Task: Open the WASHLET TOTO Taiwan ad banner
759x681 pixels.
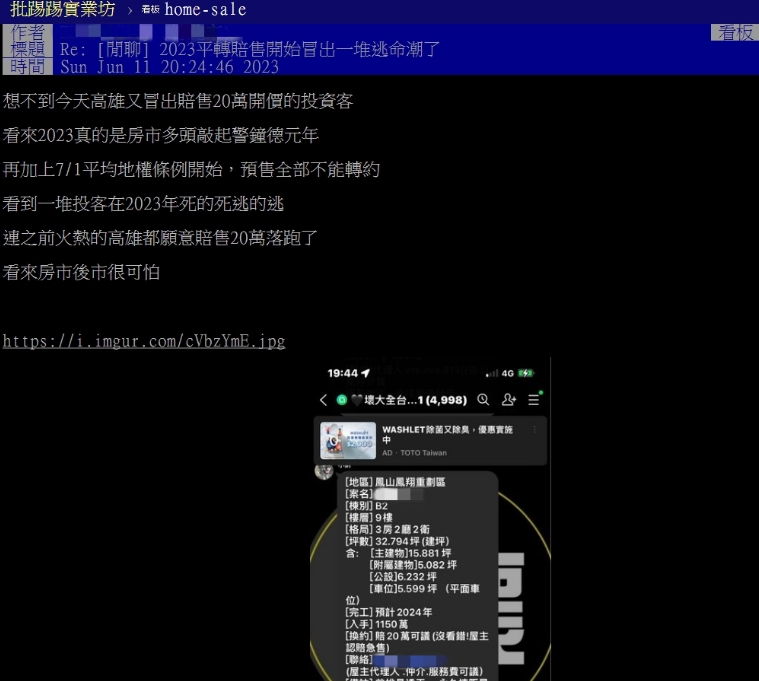Action: (x=430, y=440)
